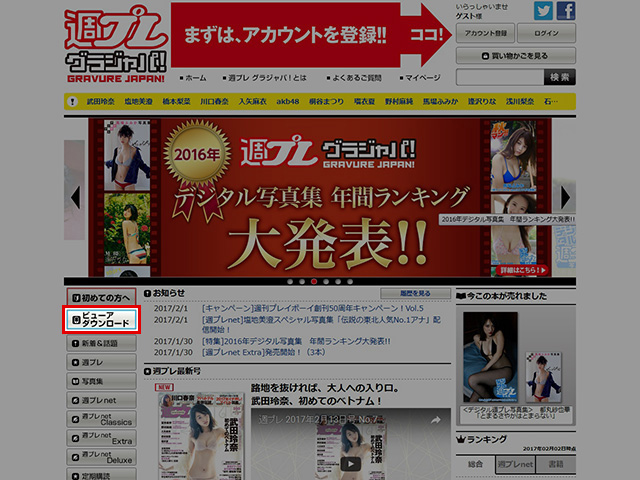This screenshot has width=640, height=480.
Task: Click the share arrow on the video
Action: [x=436, y=420]
